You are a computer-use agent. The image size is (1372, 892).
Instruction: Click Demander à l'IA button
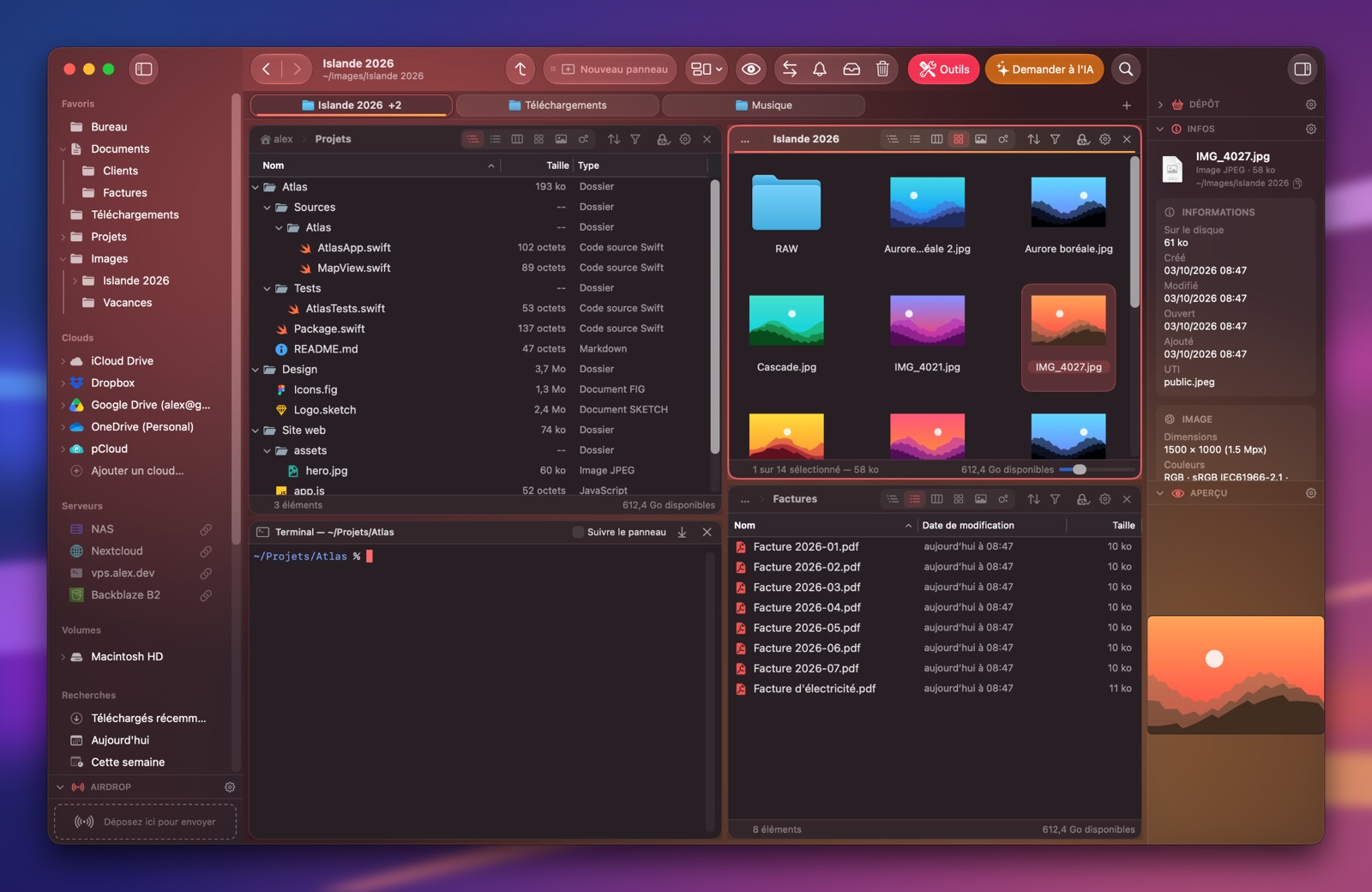click(1044, 69)
